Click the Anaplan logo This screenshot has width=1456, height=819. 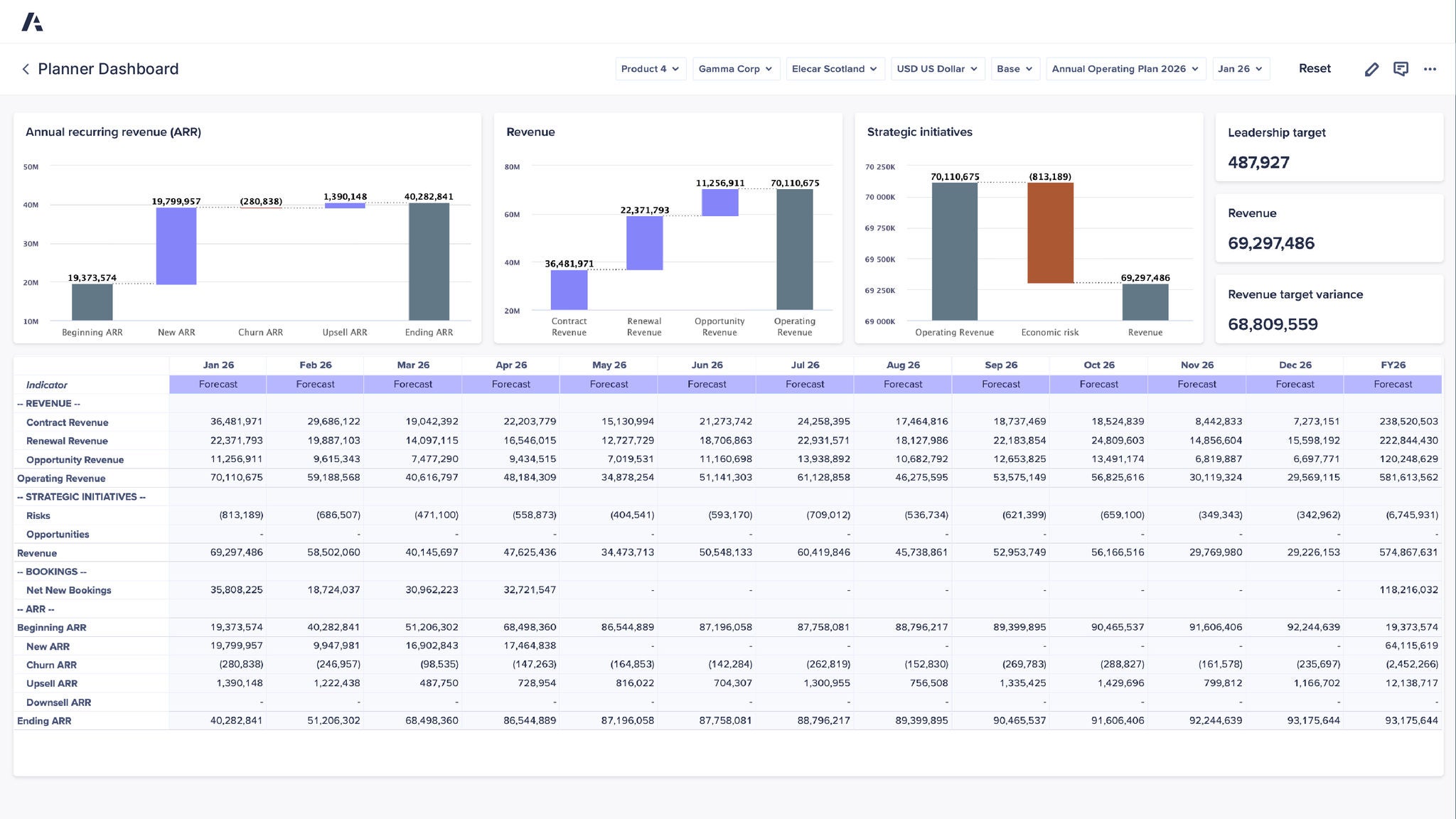33,21
